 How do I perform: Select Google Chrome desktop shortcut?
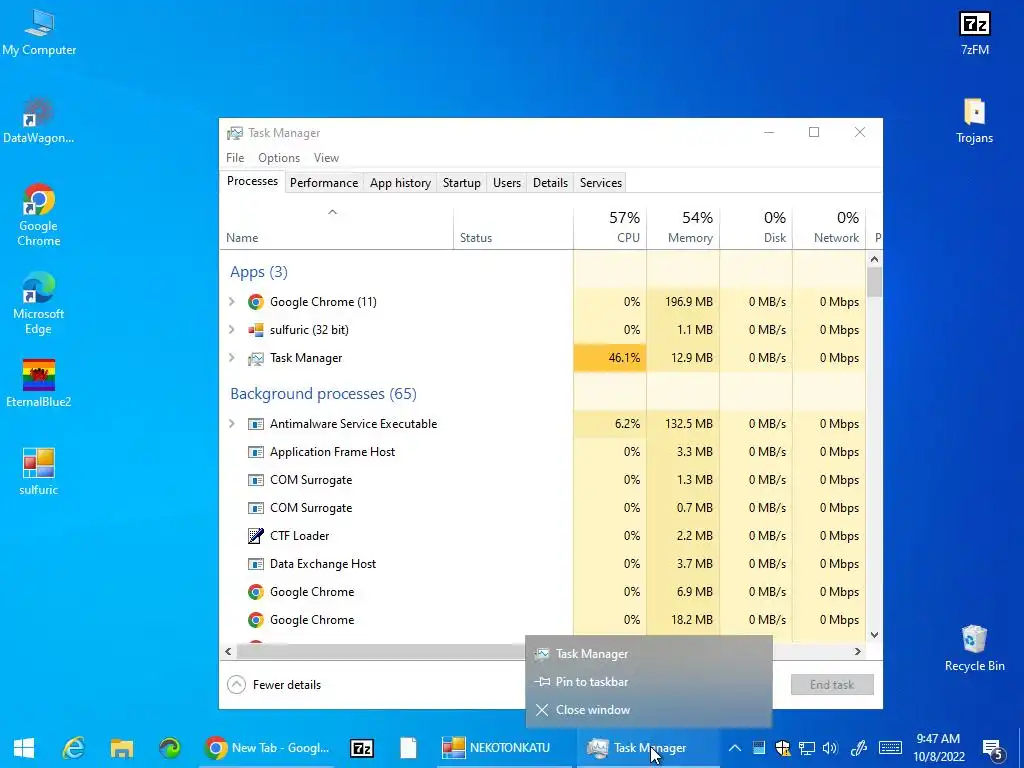(x=39, y=216)
